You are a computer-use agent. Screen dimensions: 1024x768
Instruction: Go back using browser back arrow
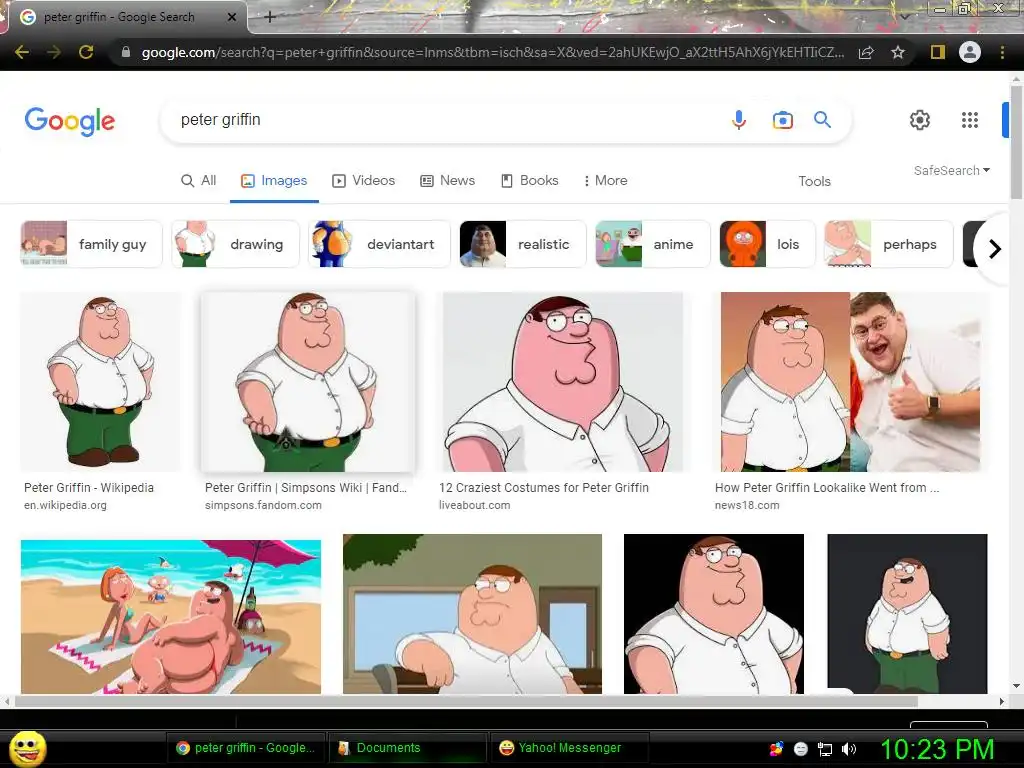pyautogui.click(x=22, y=52)
